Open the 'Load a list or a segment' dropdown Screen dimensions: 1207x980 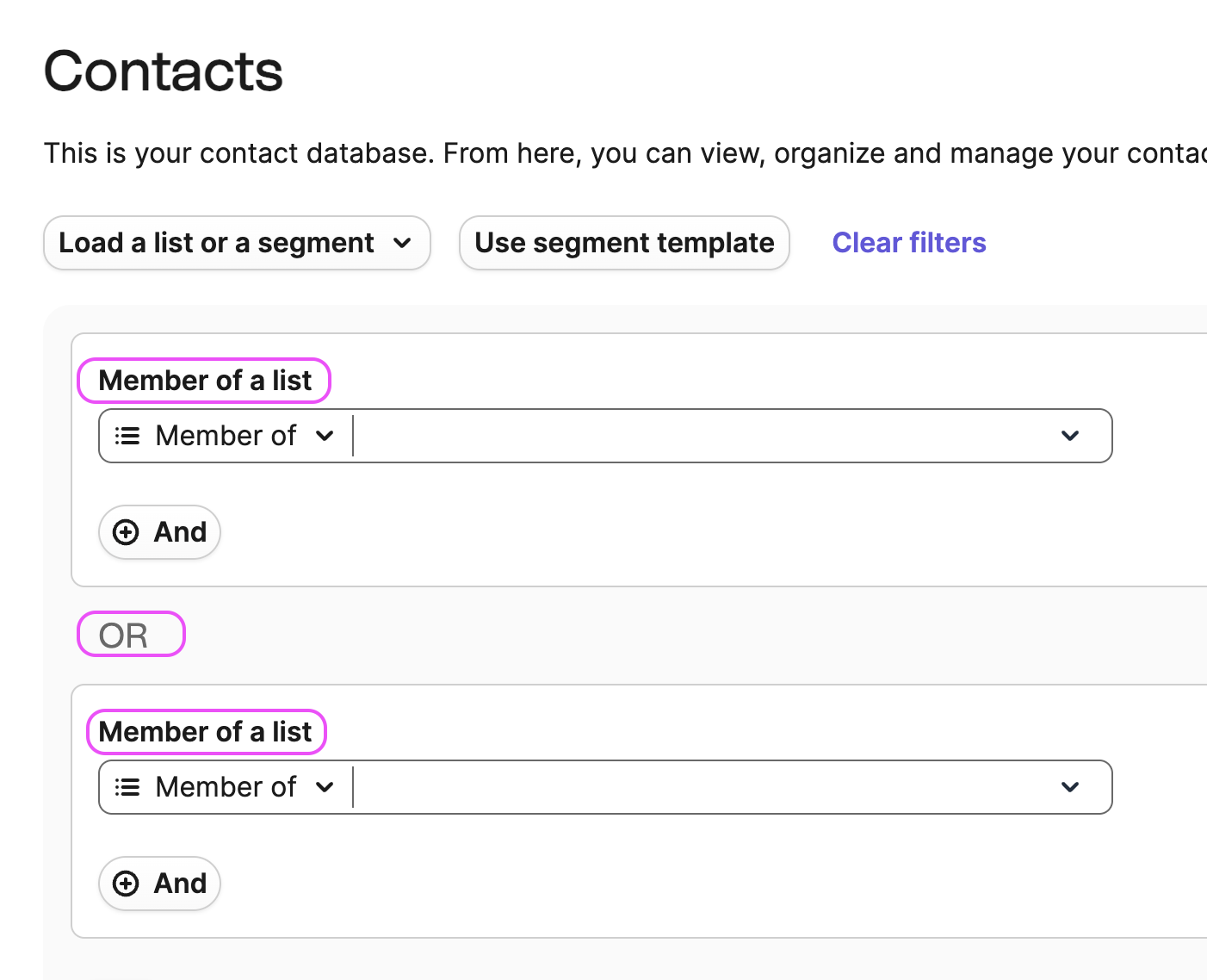pos(237,243)
